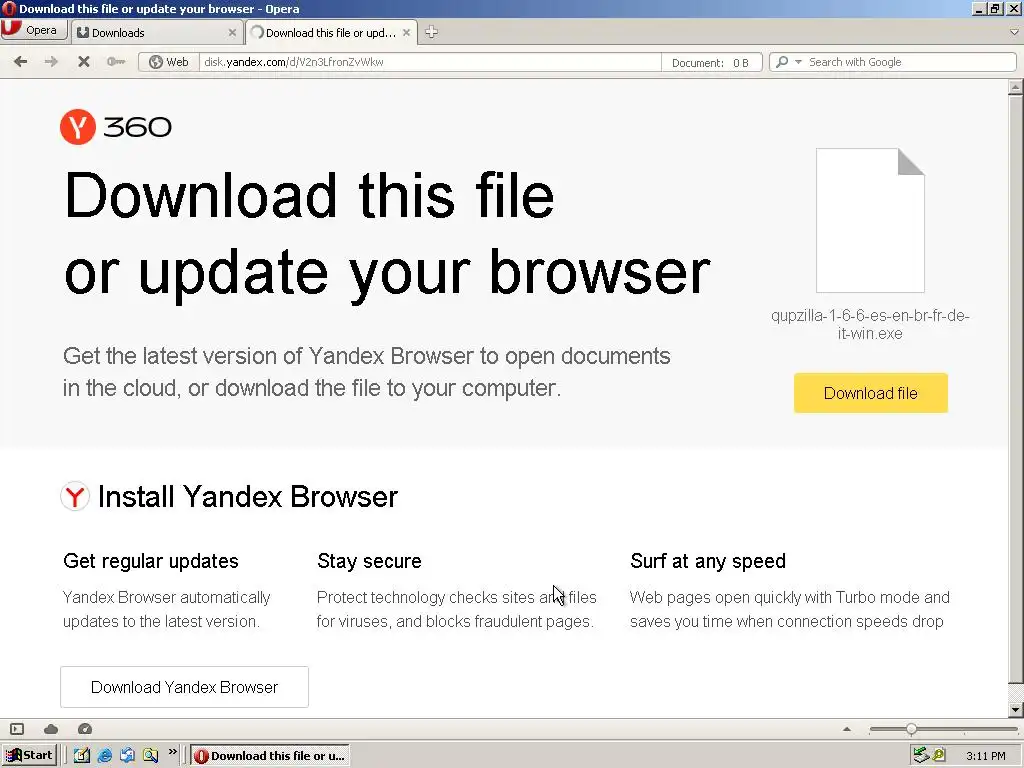Viewport: 1024px width, 768px height.
Task: Click the Web site info badge
Action: pos(168,62)
